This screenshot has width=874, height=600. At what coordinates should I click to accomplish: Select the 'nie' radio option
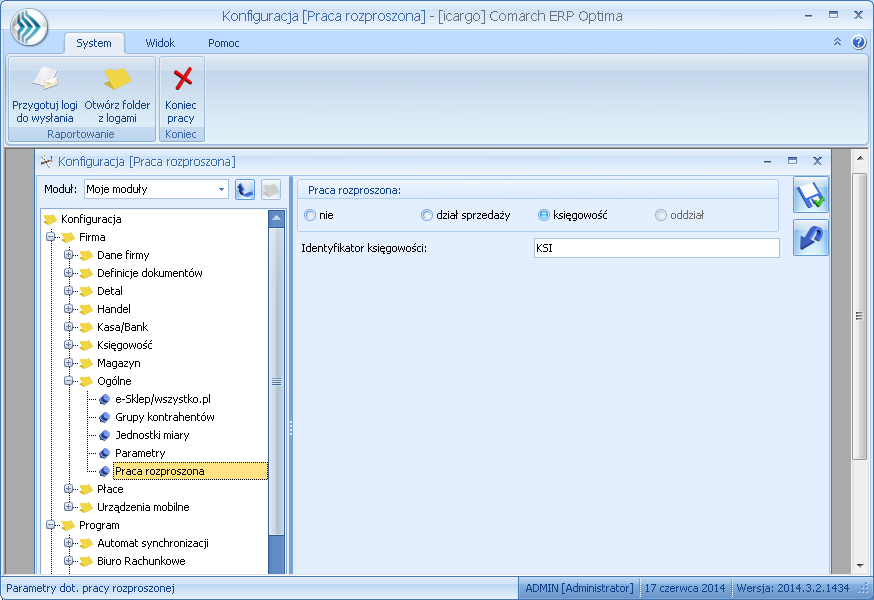coord(310,215)
